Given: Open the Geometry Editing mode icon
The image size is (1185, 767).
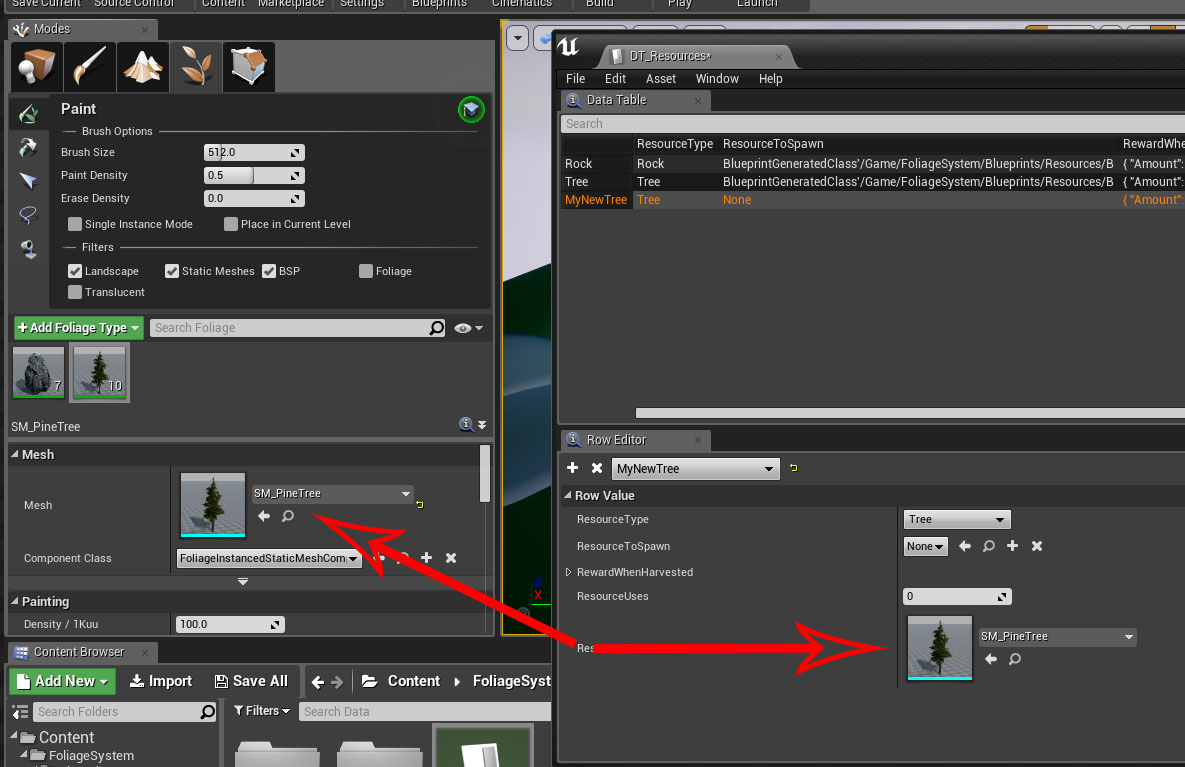Looking at the screenshot, I should (x=248, y=68).
